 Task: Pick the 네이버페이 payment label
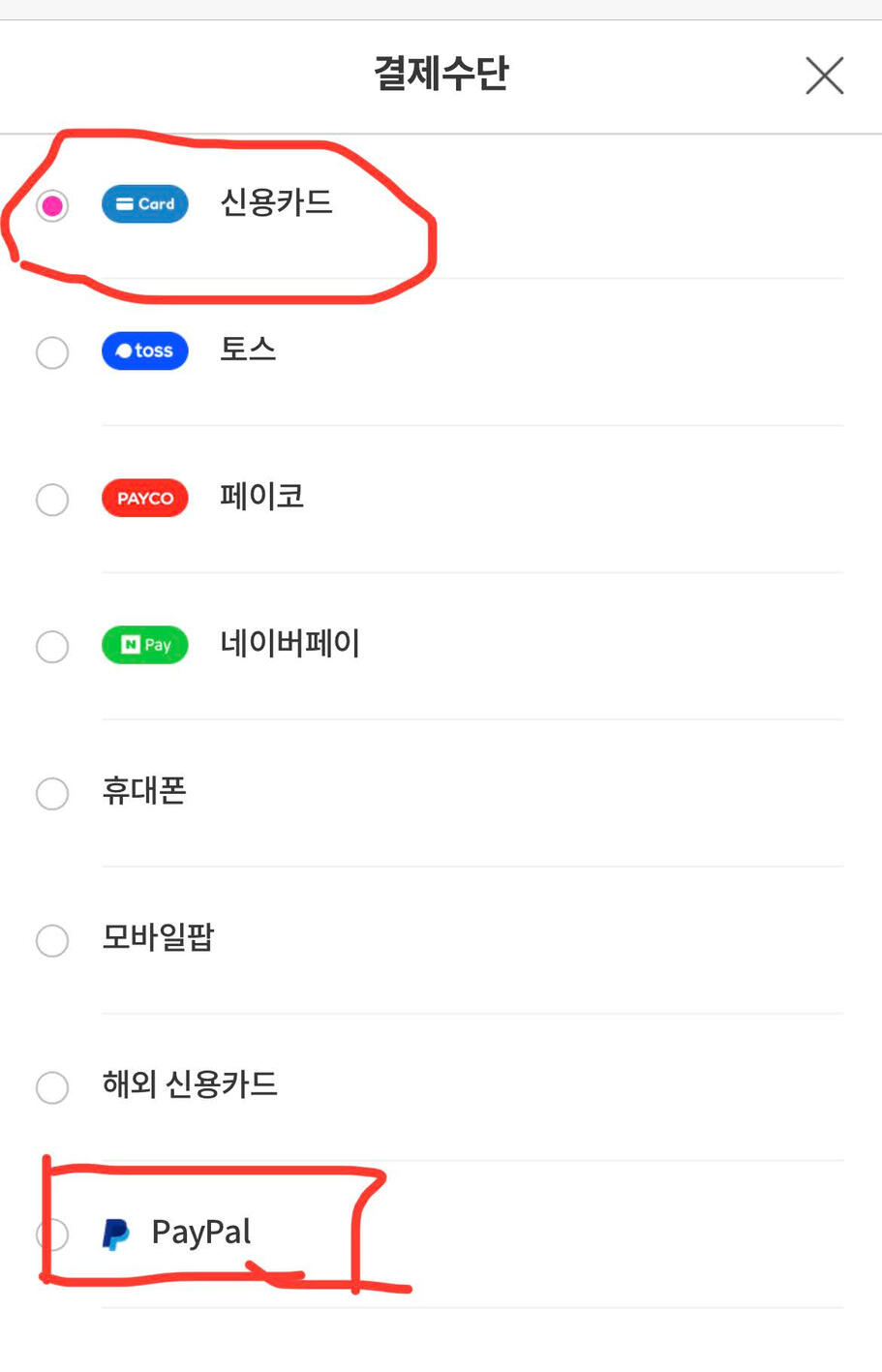click(290, 644)
